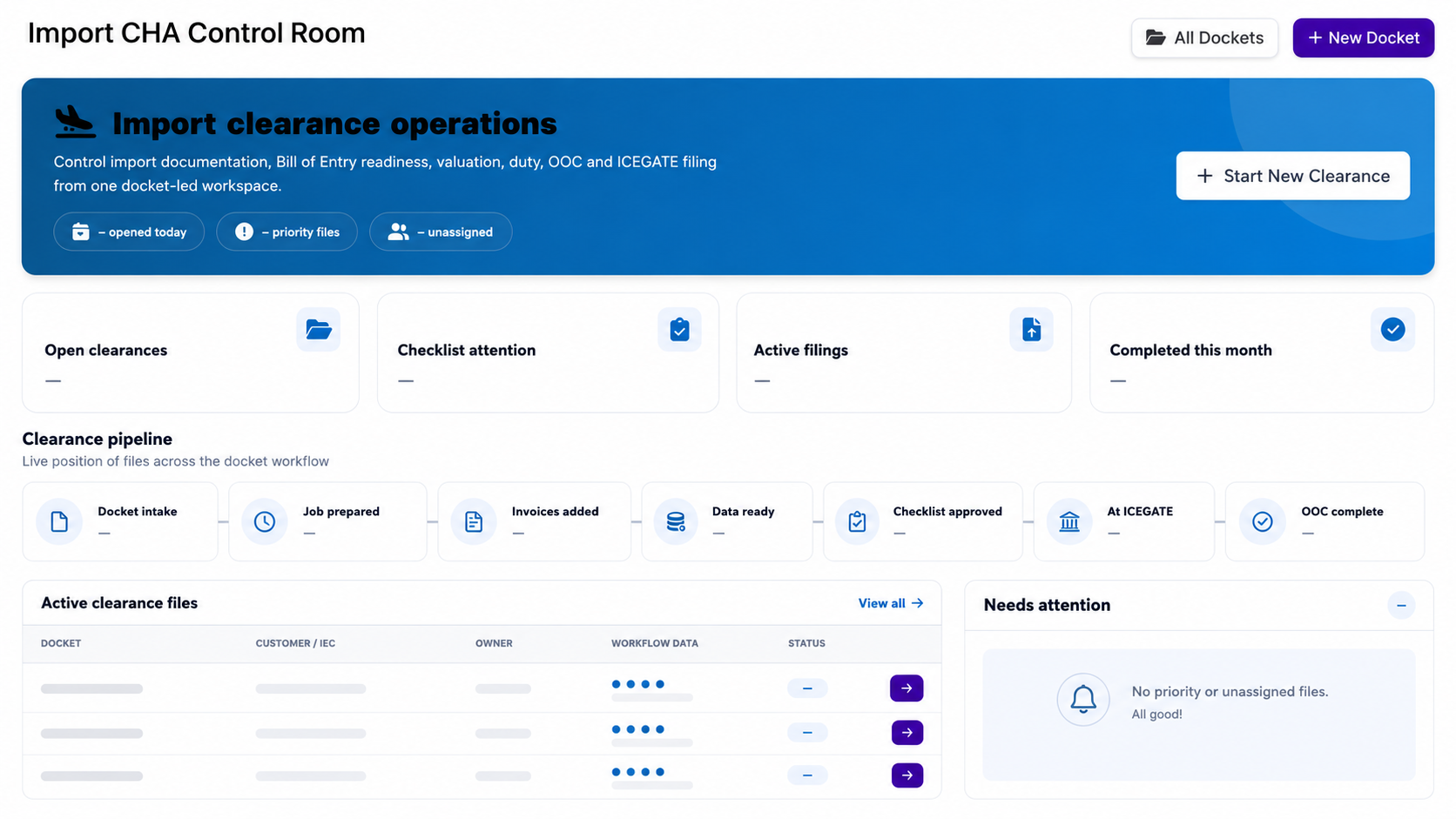The width and height of the screenshot is (1456, 819).
Task: Click the second row workflow progress dots
Action: pyautogui.click(x=638, y=729)
